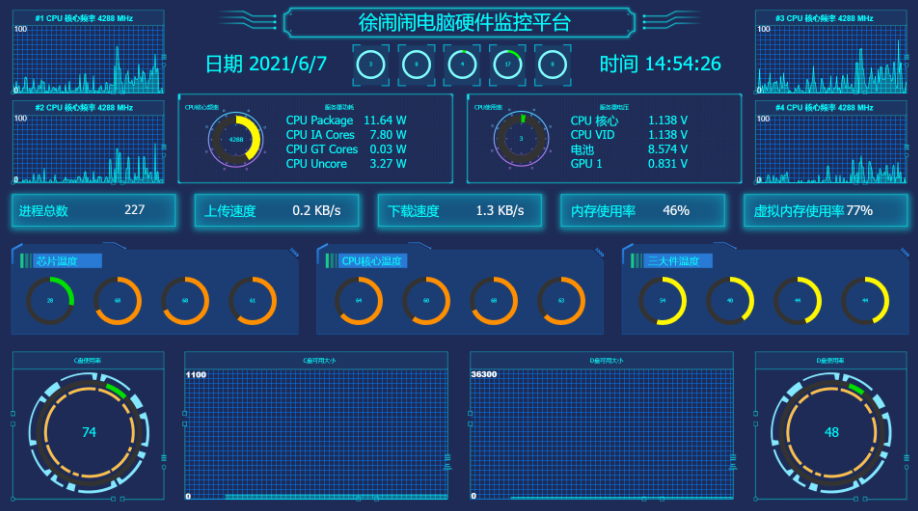Click the C drive usage gauge showing 74

89,432
